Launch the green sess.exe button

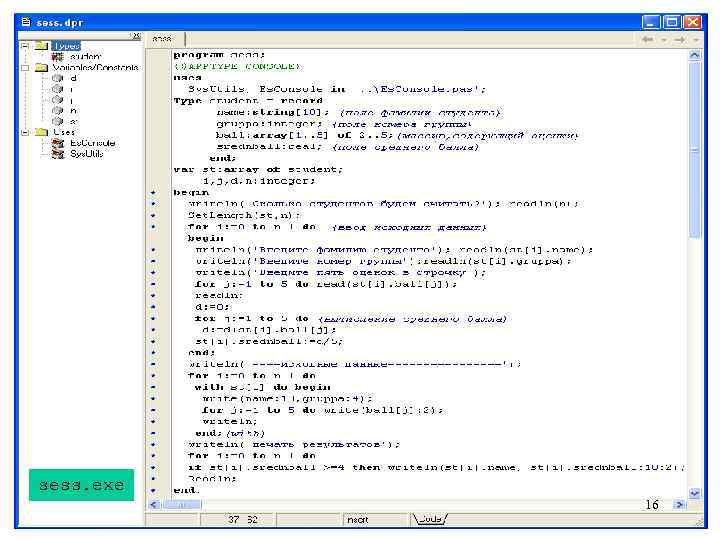point(81,485)
